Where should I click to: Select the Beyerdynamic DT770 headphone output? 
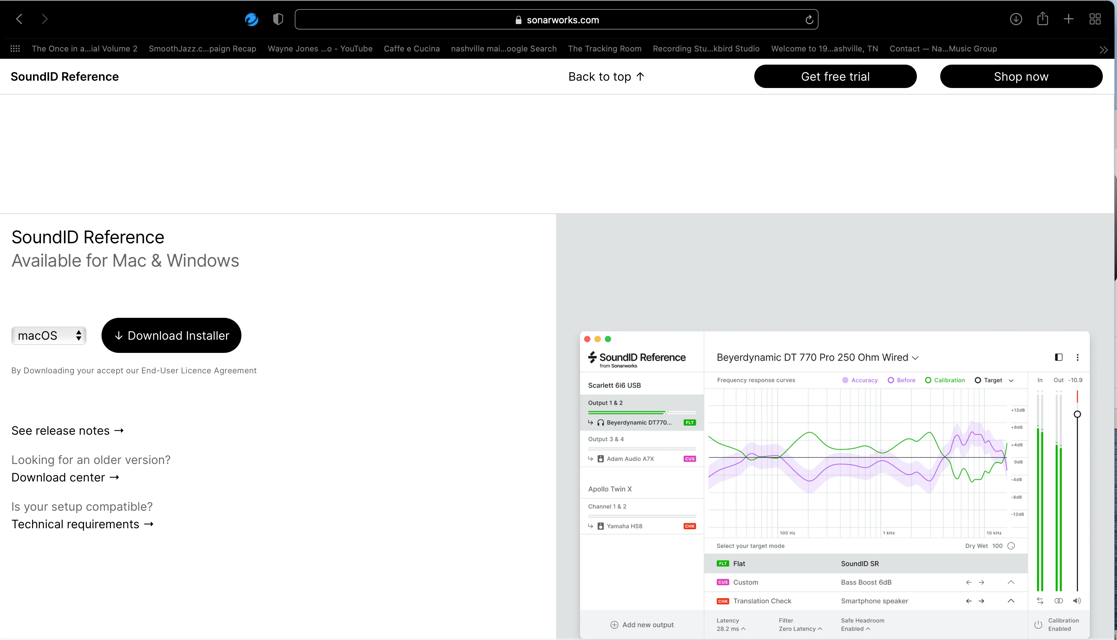coord(641,423)
